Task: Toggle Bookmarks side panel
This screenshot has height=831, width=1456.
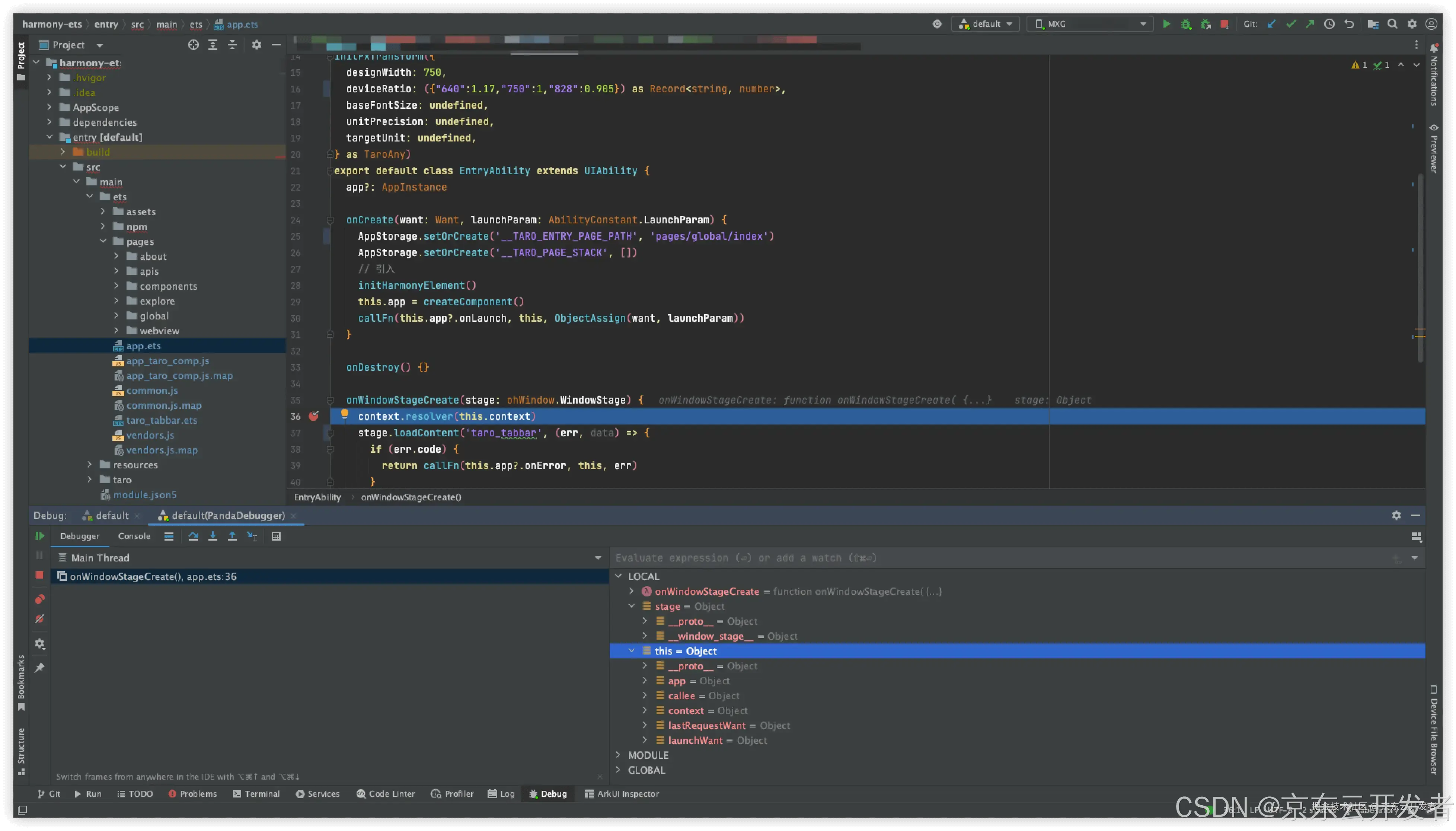Action: pos(21,682)
